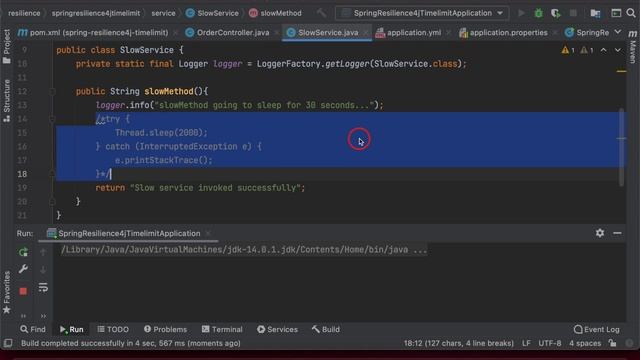640x360 pixels.
Task: Click the green Run arrow in toolbar
Action: point(521,13)
